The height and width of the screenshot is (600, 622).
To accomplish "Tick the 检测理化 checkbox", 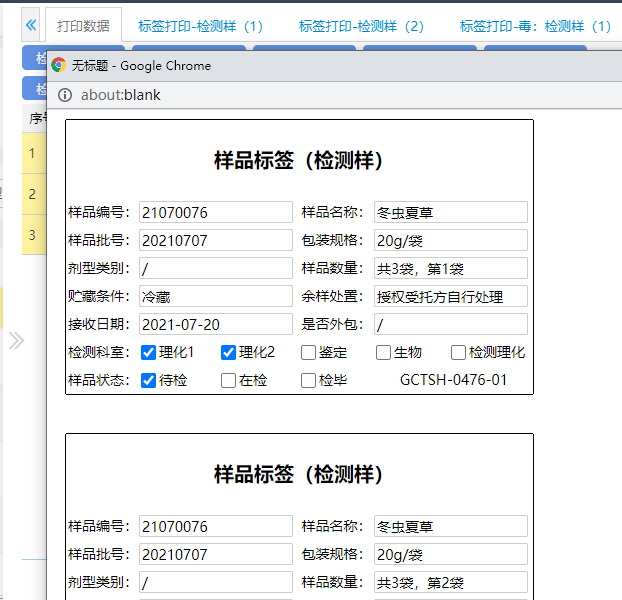I will tap(458, 352).
